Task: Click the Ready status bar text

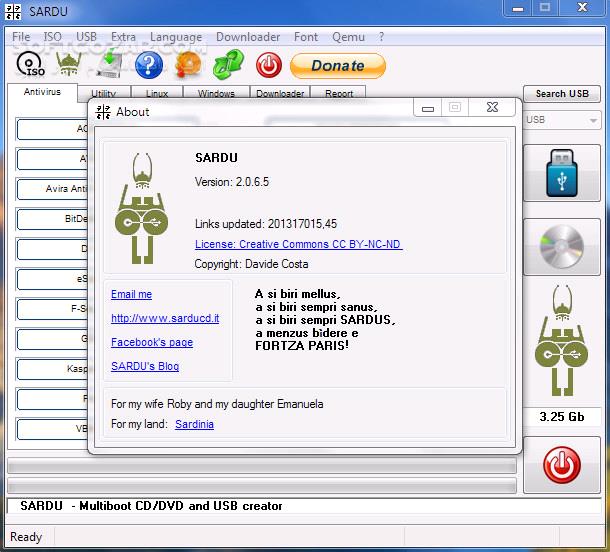Action: (x=26, y=537)
